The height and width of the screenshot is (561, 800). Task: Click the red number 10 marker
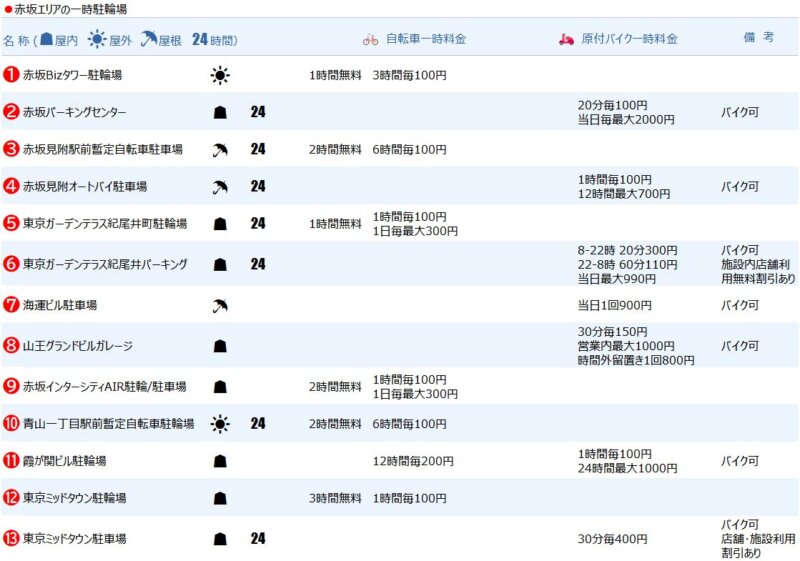(11, 423)
